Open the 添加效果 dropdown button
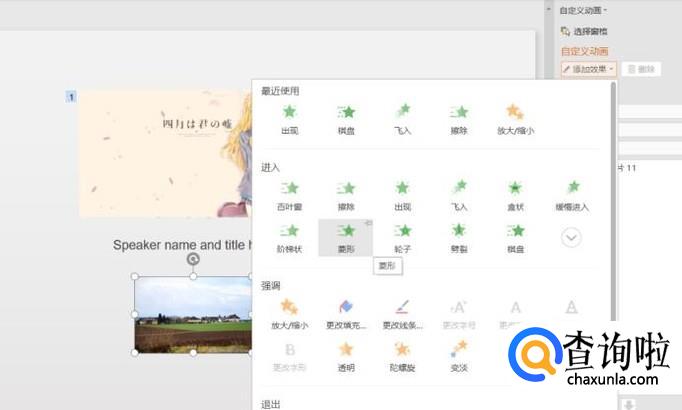 coord(588,69)
